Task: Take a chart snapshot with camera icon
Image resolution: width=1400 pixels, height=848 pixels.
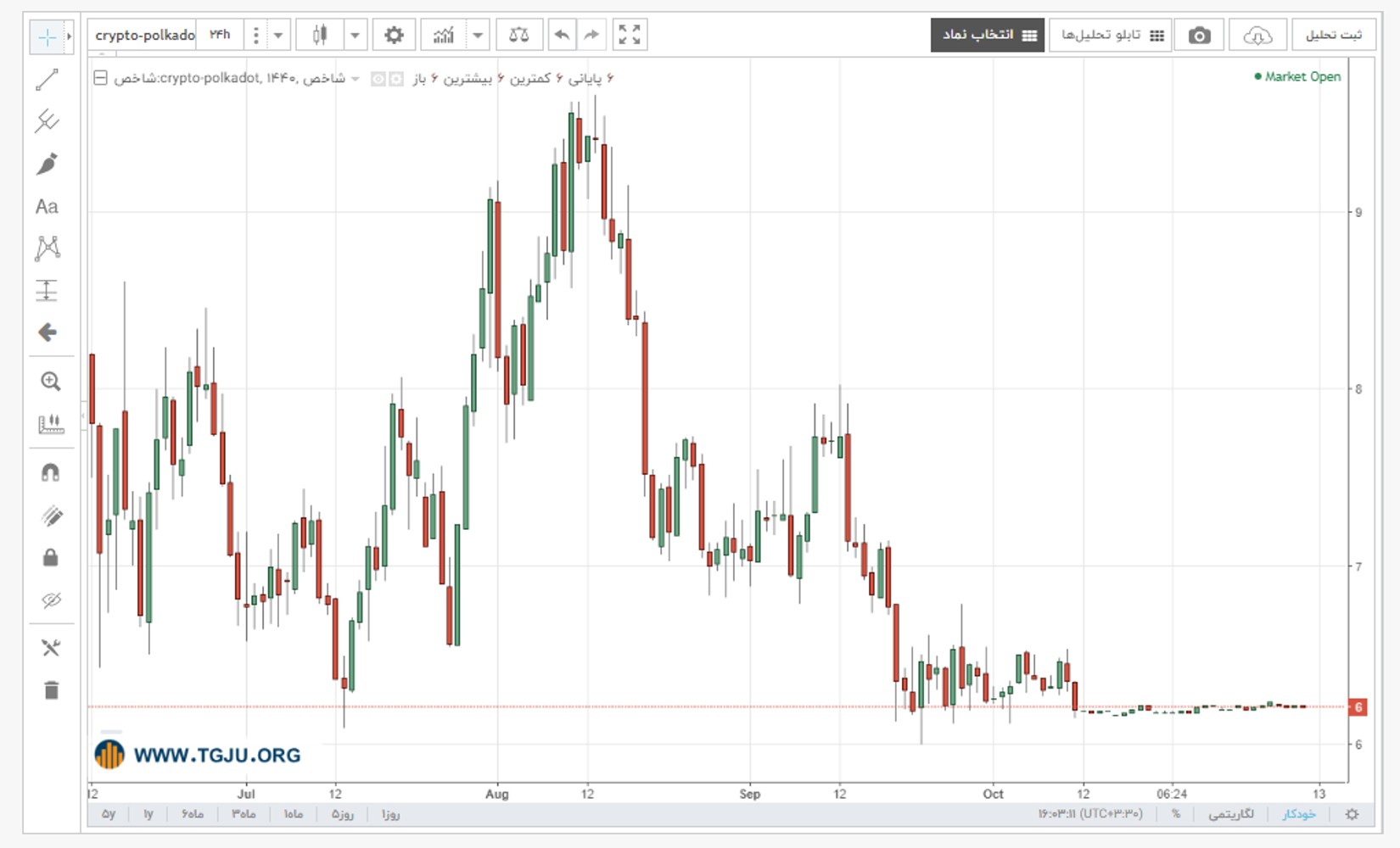Action: click(1199, 36)
